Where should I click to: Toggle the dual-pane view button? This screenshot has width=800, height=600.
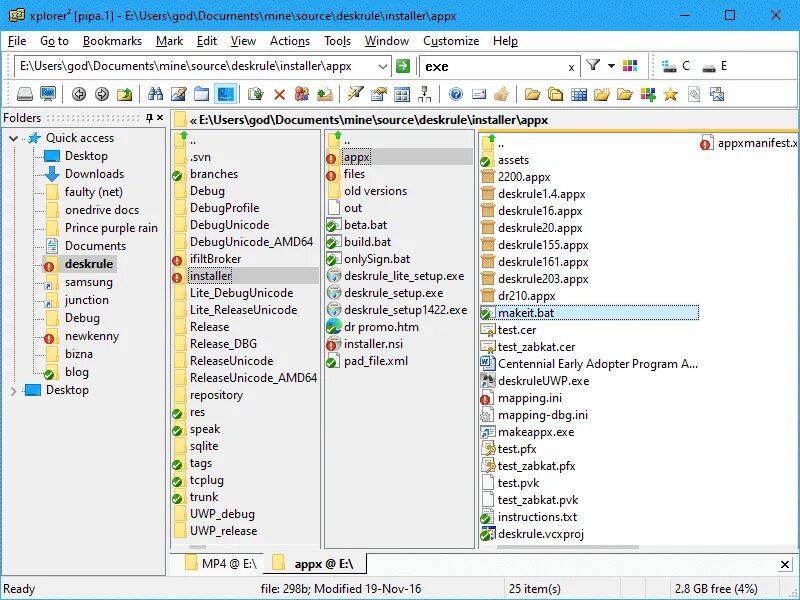[224, 93]
